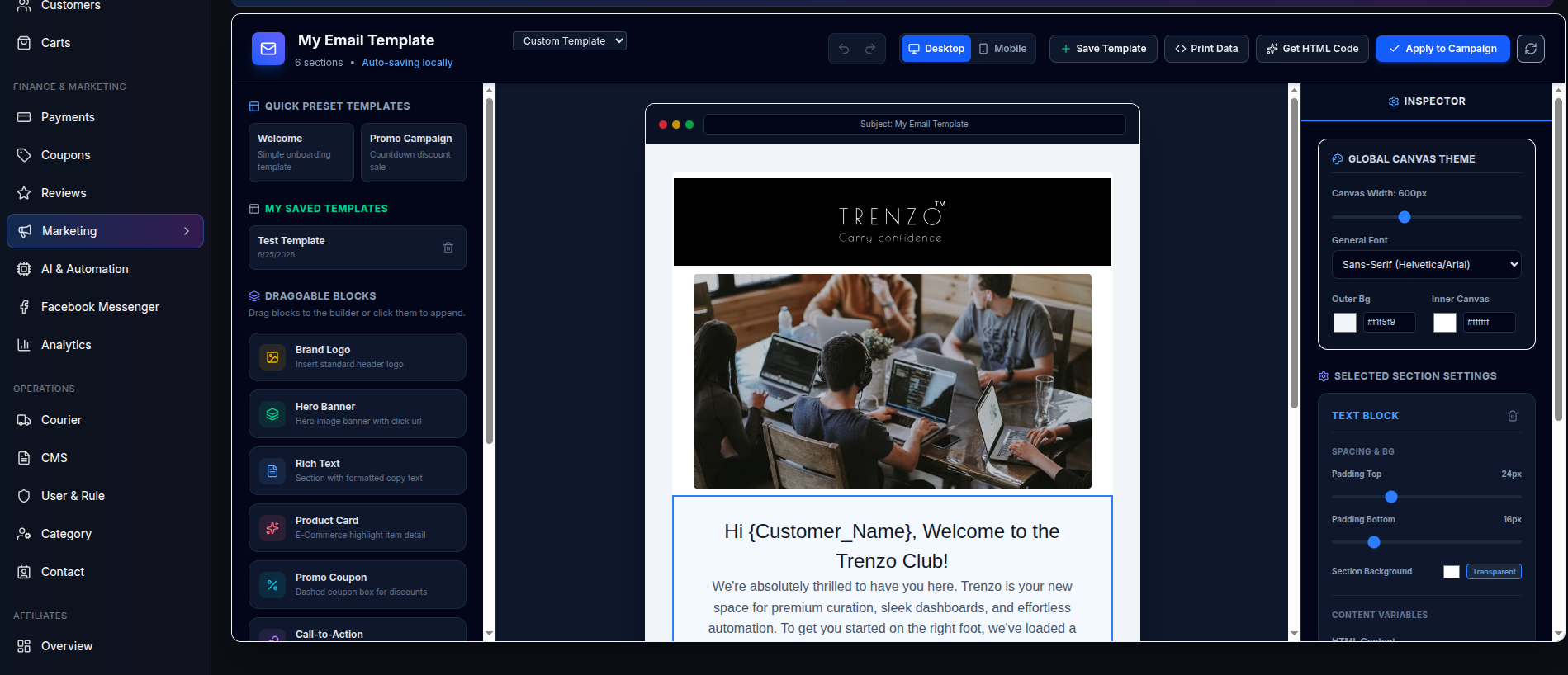Viewport: 1568px width, 675px height.
Task: Click the CMS document icon
Action: (24, 458)
